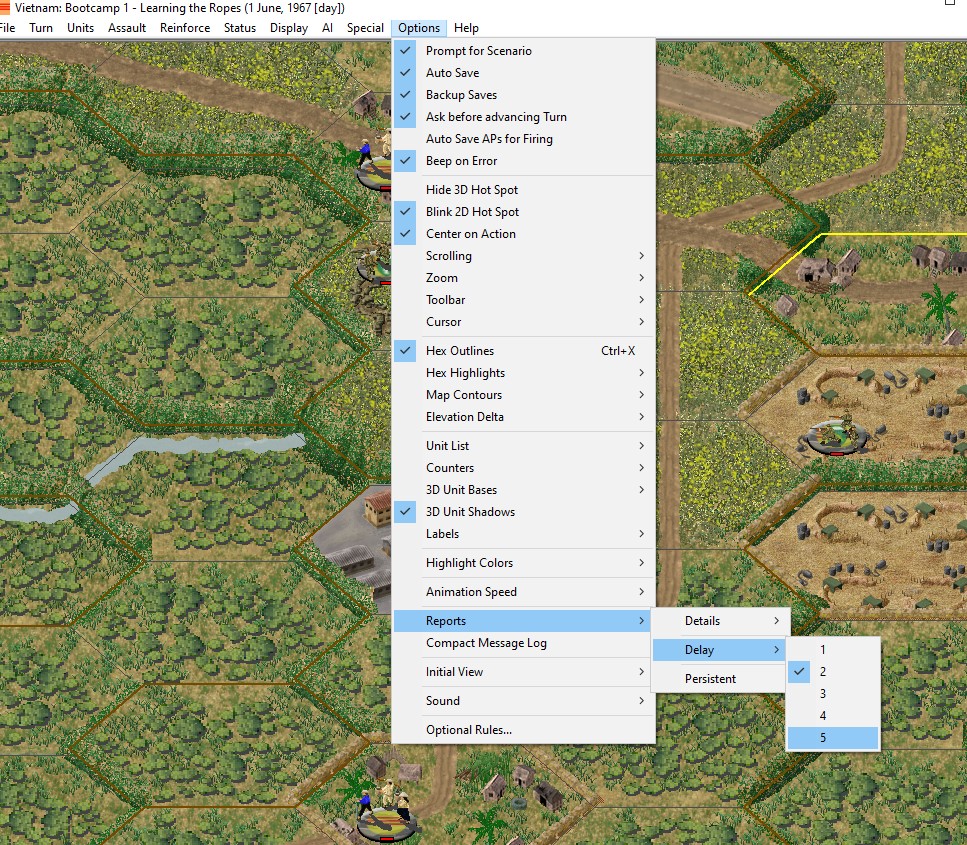
Task: Enable Compact Message Log
Action: (523, 643)
